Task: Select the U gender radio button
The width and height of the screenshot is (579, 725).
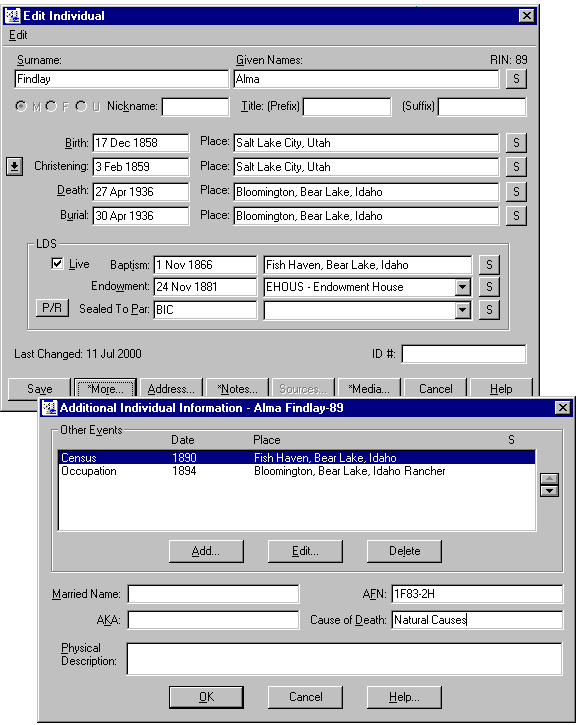Action: tap(81, 106)
